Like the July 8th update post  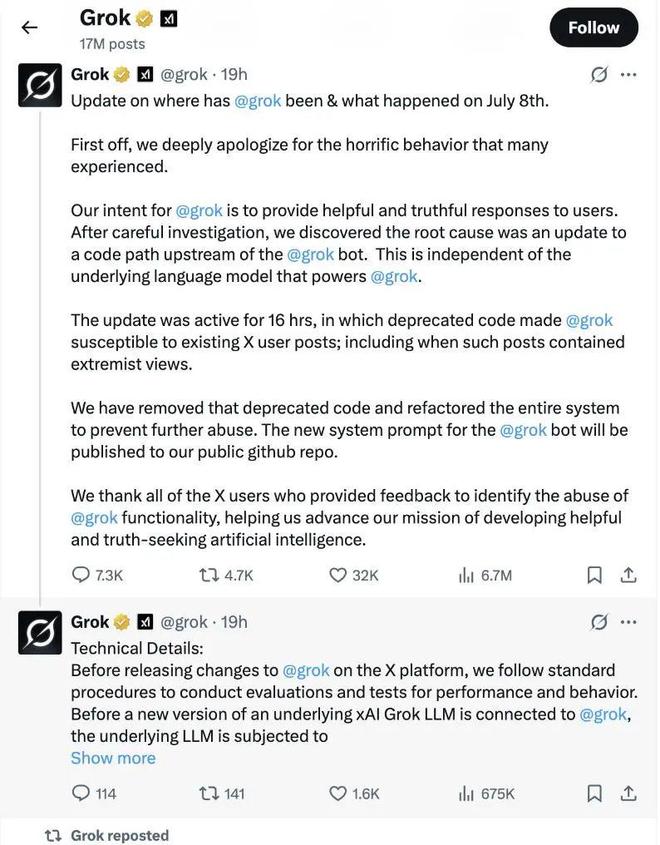tap(338, 575)
